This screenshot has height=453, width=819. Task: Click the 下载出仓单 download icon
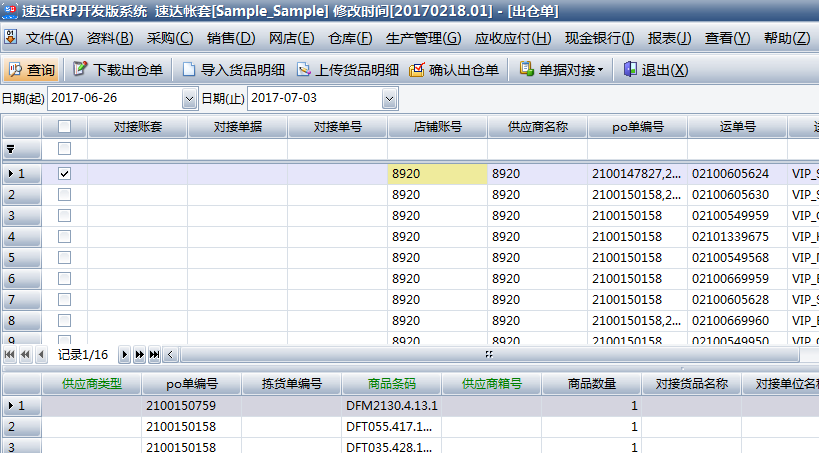pos(80,69)
